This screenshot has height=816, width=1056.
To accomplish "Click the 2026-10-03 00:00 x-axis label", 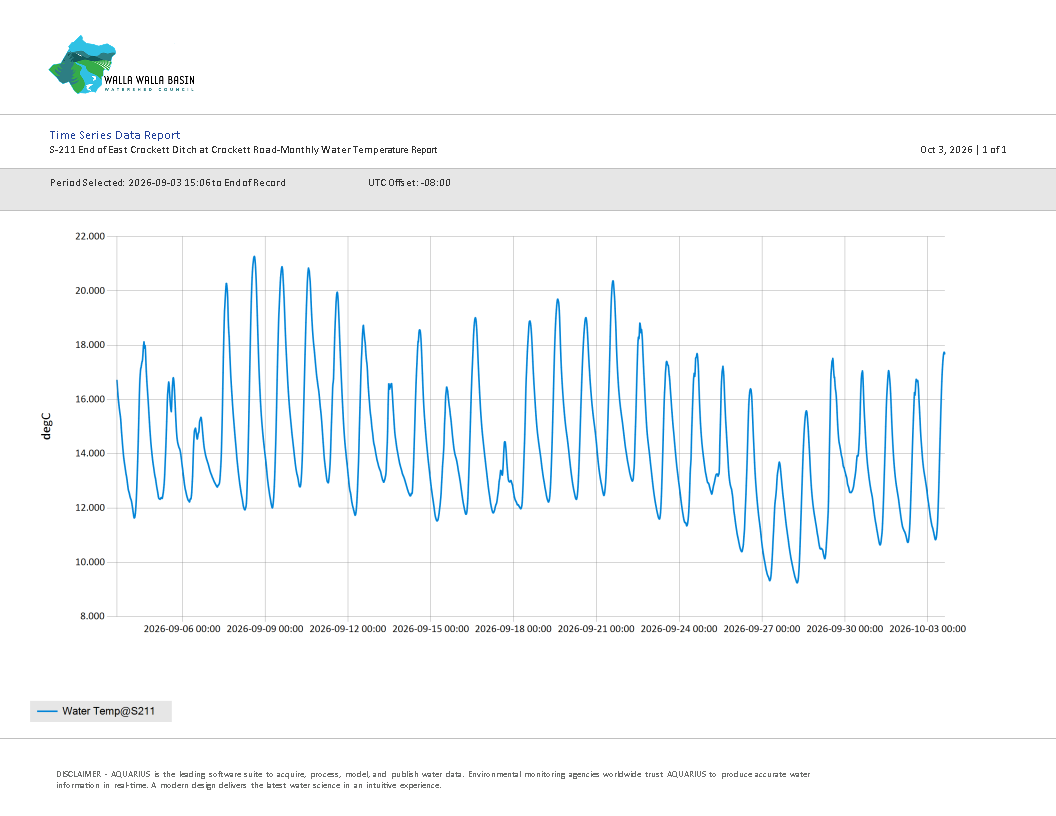I will coord(927,629).
